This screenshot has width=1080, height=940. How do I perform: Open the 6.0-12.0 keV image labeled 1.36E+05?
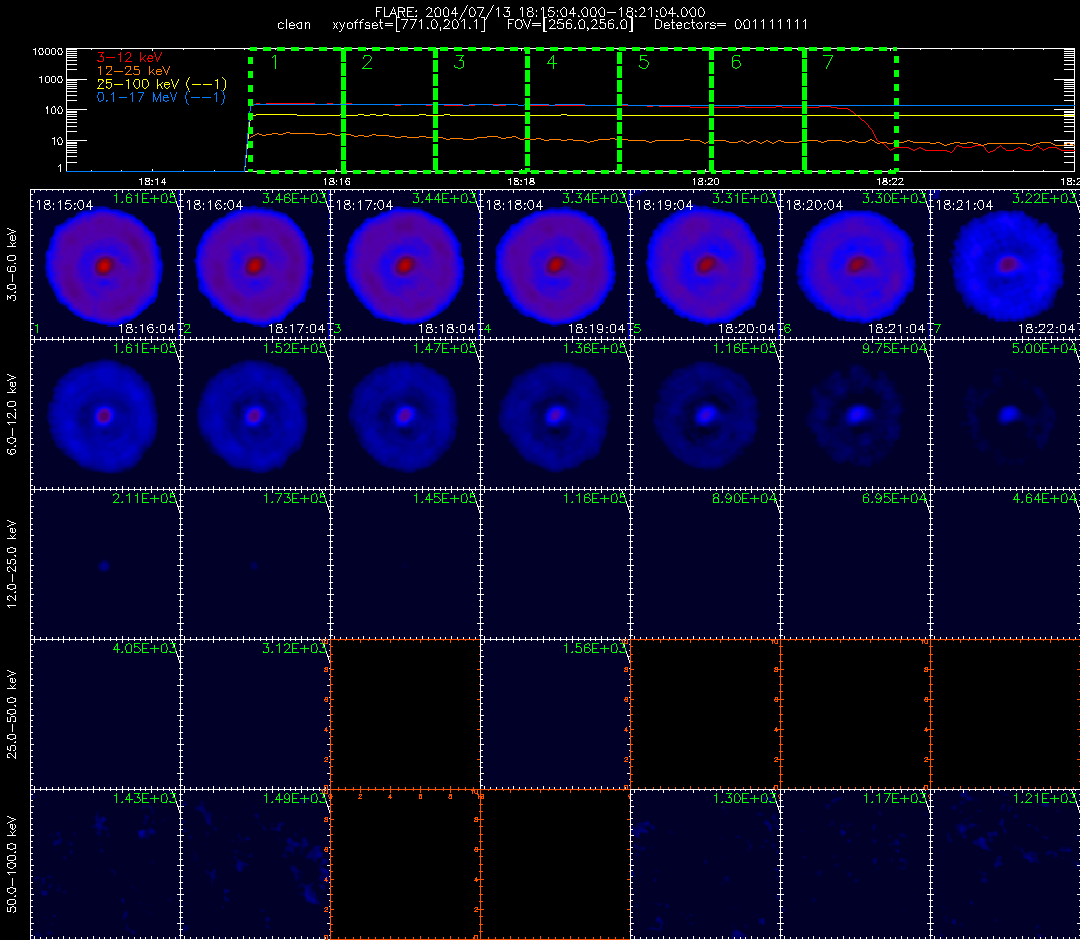click(x=556, y=415)
